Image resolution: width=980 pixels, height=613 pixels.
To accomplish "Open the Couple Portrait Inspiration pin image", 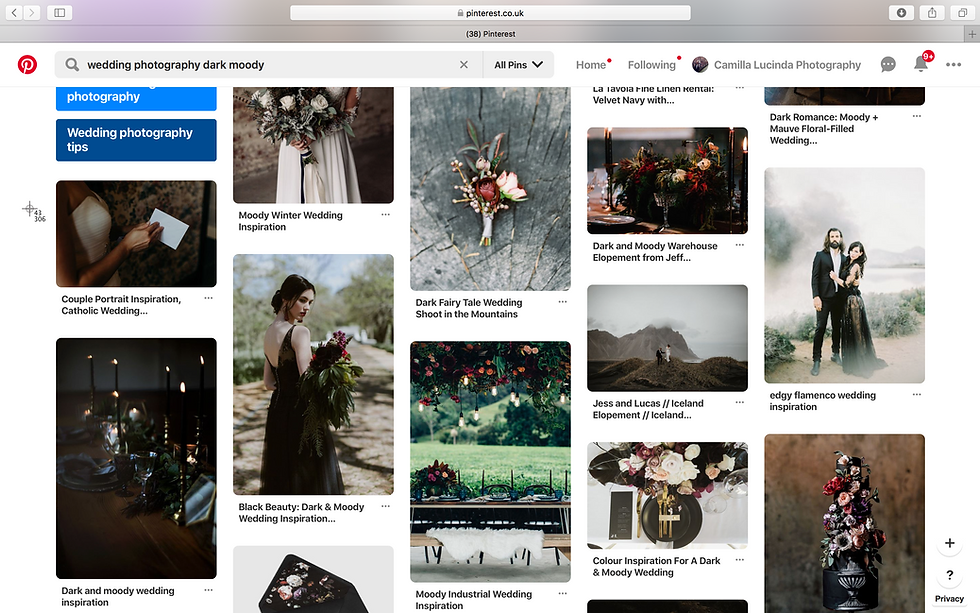I will pyautogui.click(x=136, y=234).
